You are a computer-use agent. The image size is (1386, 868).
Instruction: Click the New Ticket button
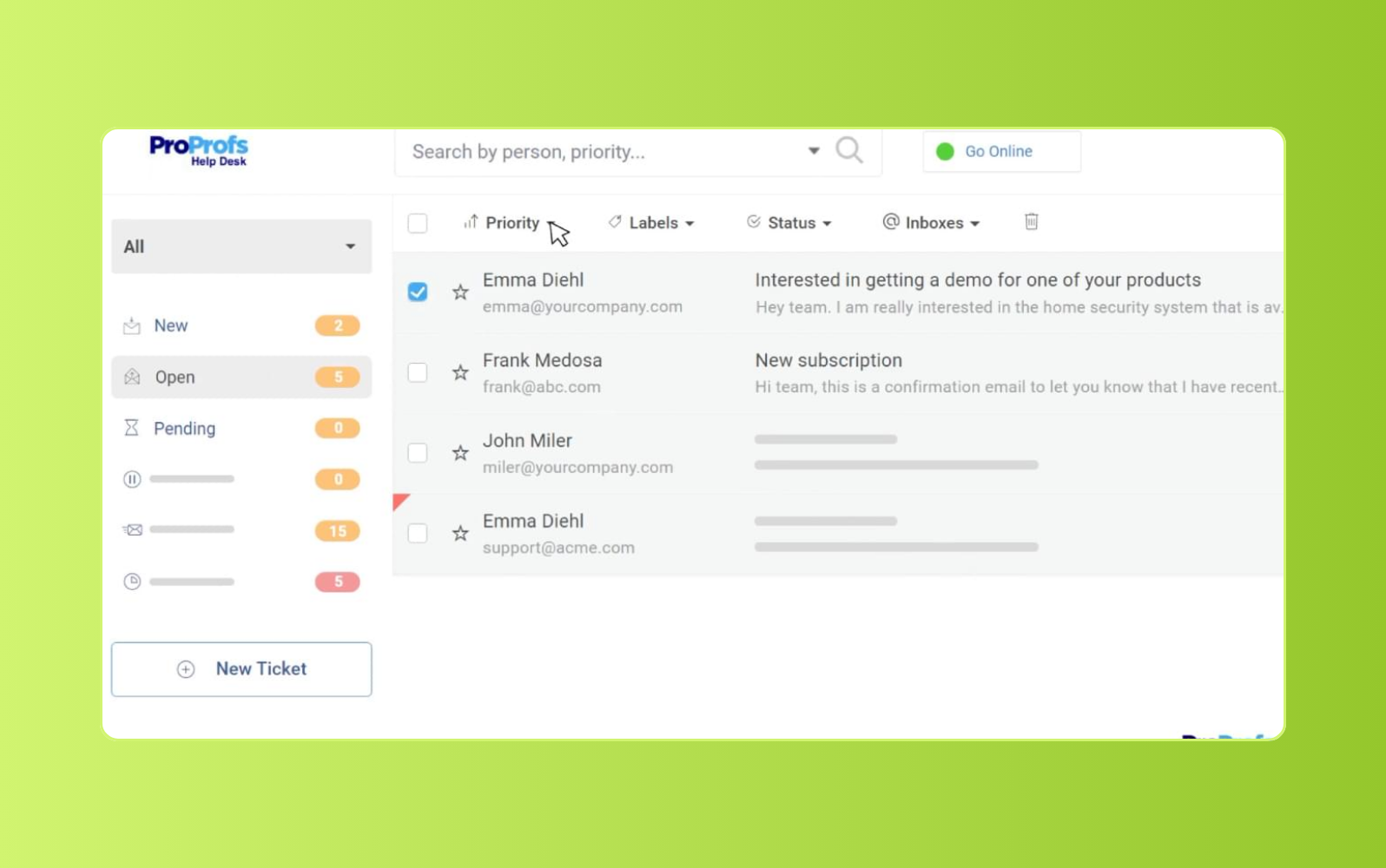click(241, 669)
